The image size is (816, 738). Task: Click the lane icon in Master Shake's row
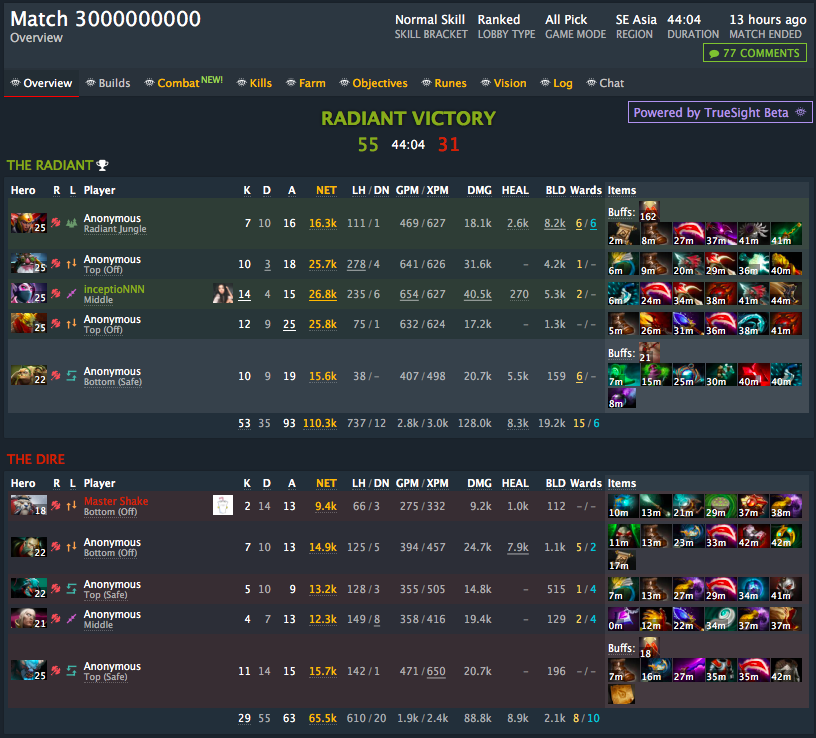[x=72, y=505]
